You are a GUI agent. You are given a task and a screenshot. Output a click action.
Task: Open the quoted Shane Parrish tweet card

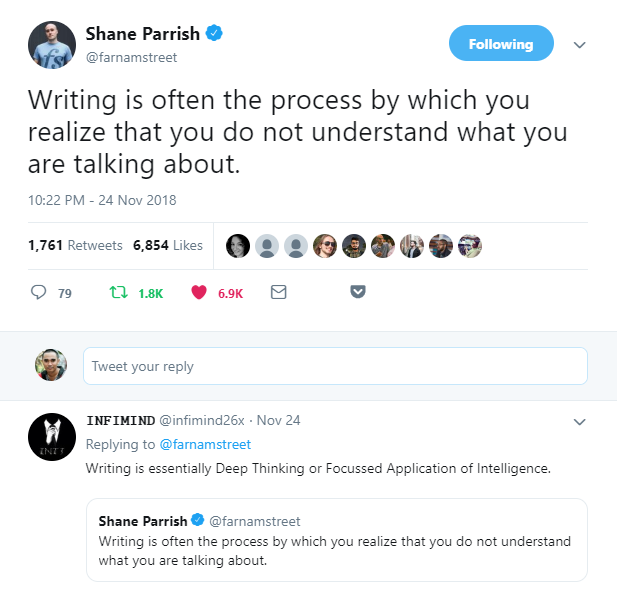[x=336, y=539]
